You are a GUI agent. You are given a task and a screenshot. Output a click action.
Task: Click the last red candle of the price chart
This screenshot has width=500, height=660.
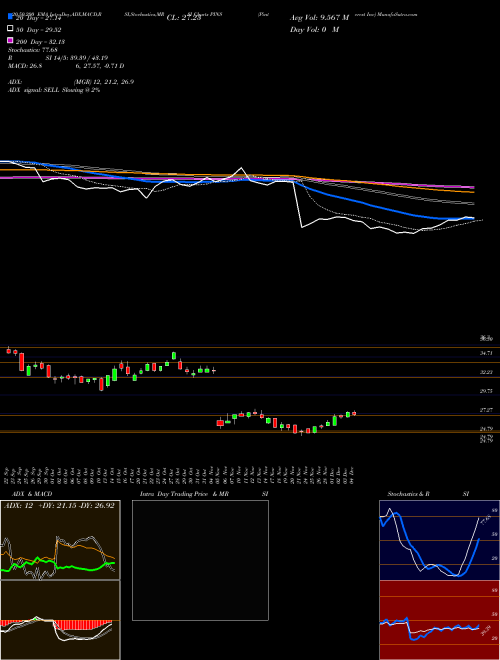(x=354, y=413)
